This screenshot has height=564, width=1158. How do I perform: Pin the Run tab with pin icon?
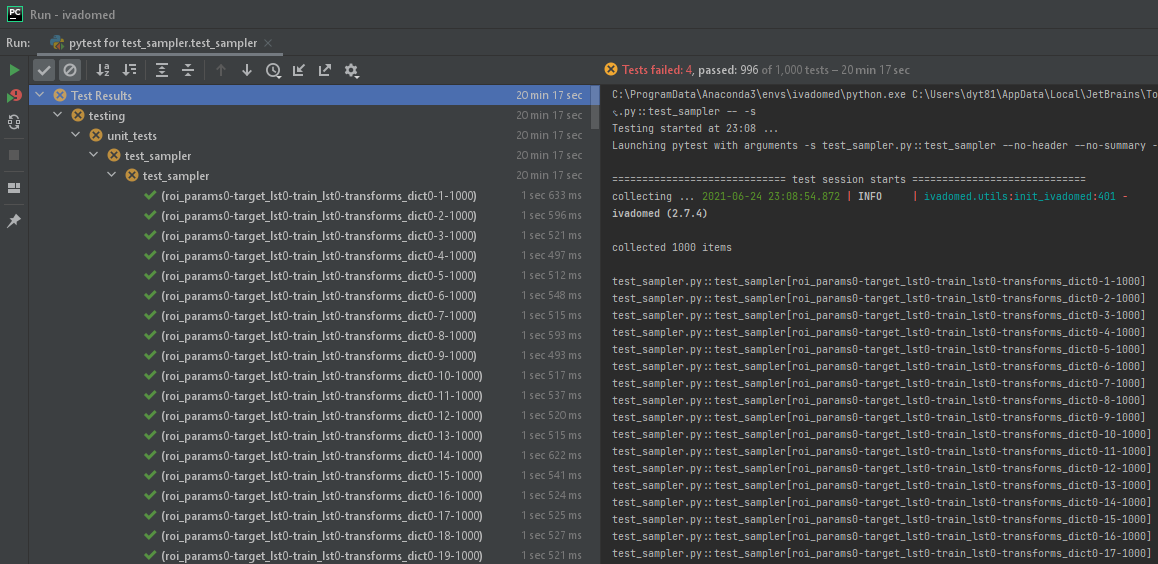click(14, 221)
